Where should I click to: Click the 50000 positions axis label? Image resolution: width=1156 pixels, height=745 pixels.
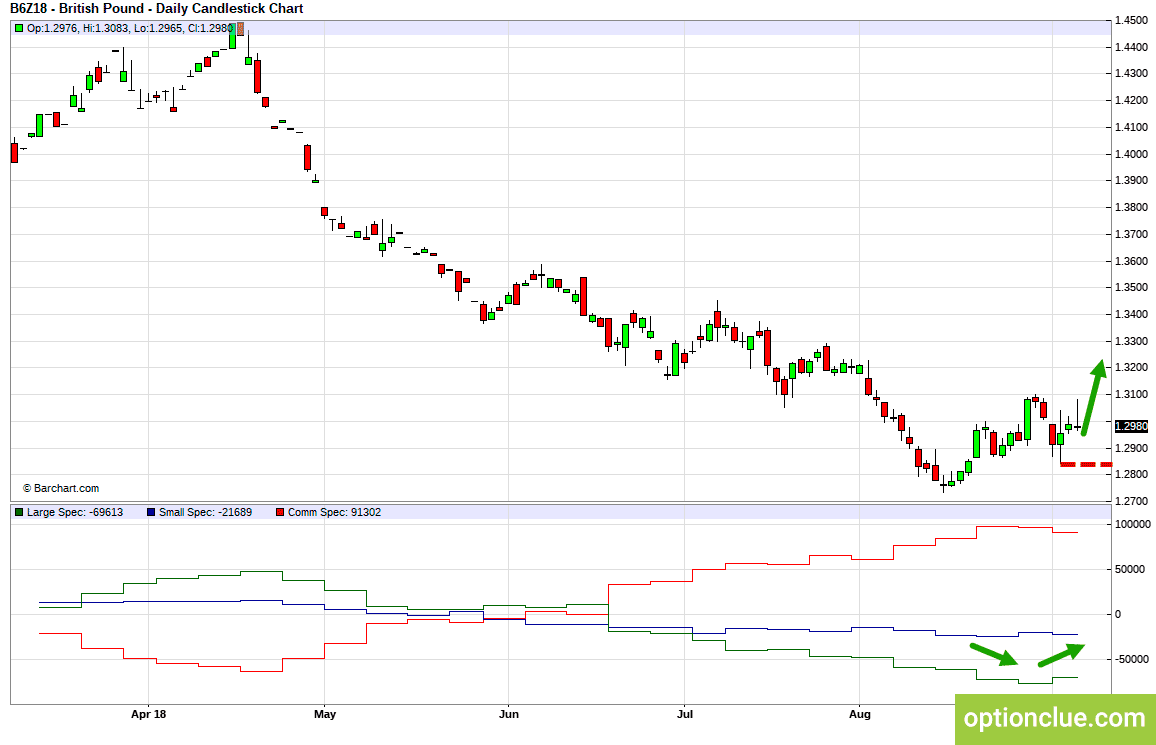(1130, 570)
